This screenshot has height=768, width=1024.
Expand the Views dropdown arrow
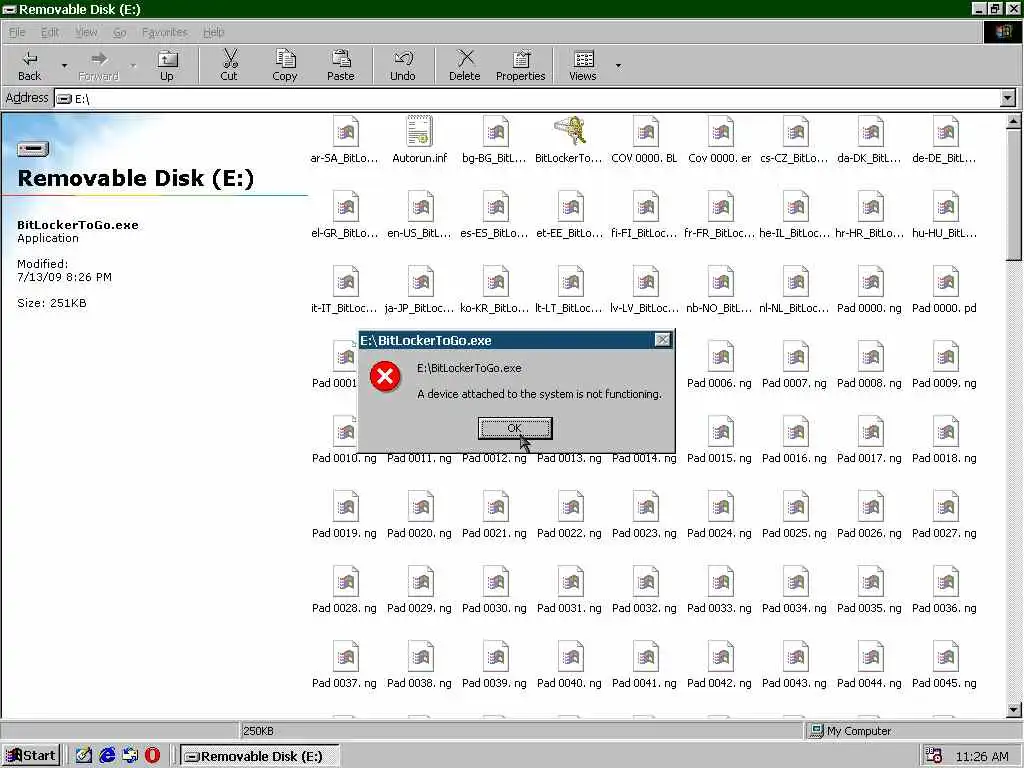pos(618,65)
